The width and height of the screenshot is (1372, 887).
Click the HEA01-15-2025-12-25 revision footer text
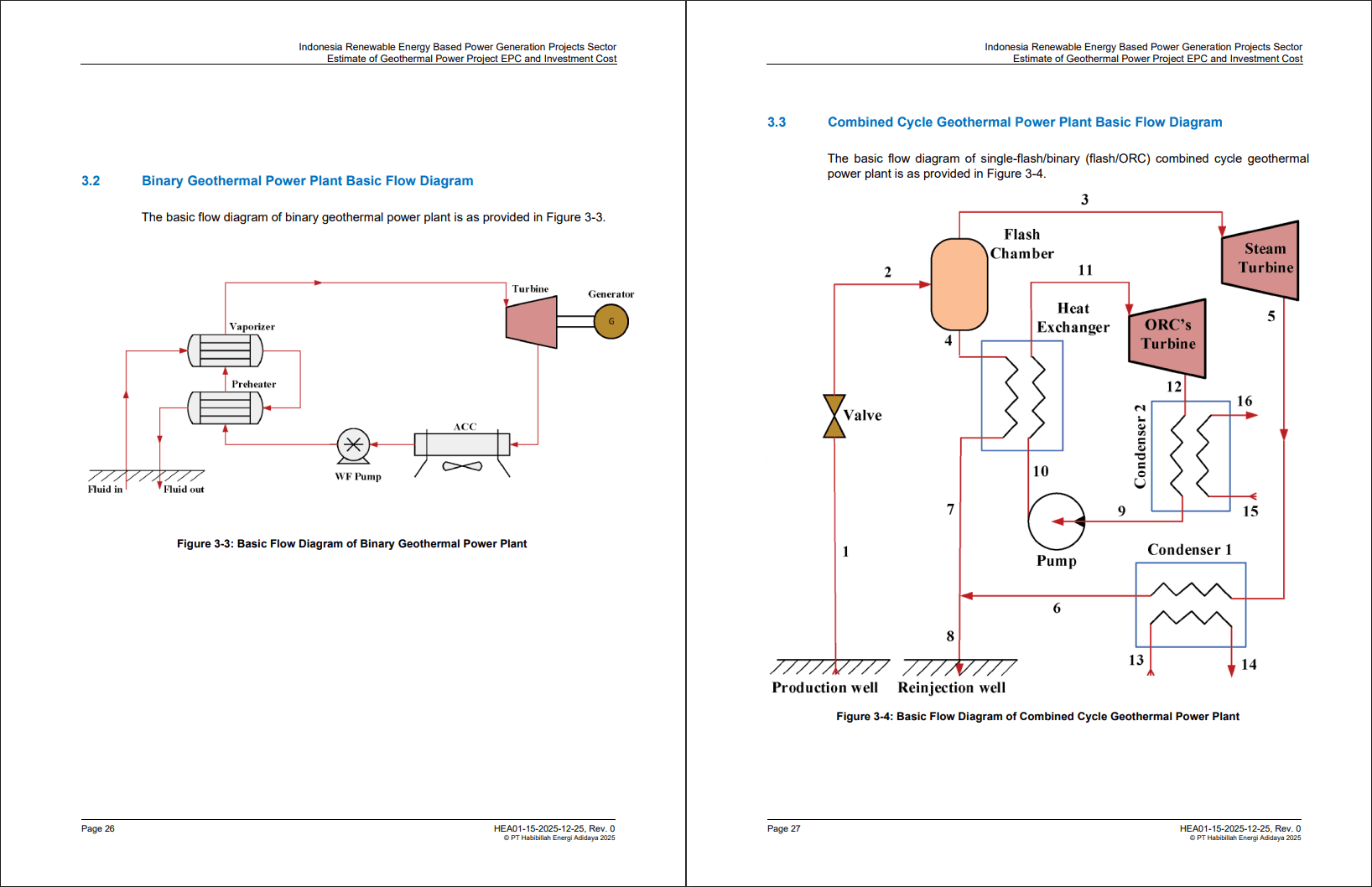tap(553, 827)
